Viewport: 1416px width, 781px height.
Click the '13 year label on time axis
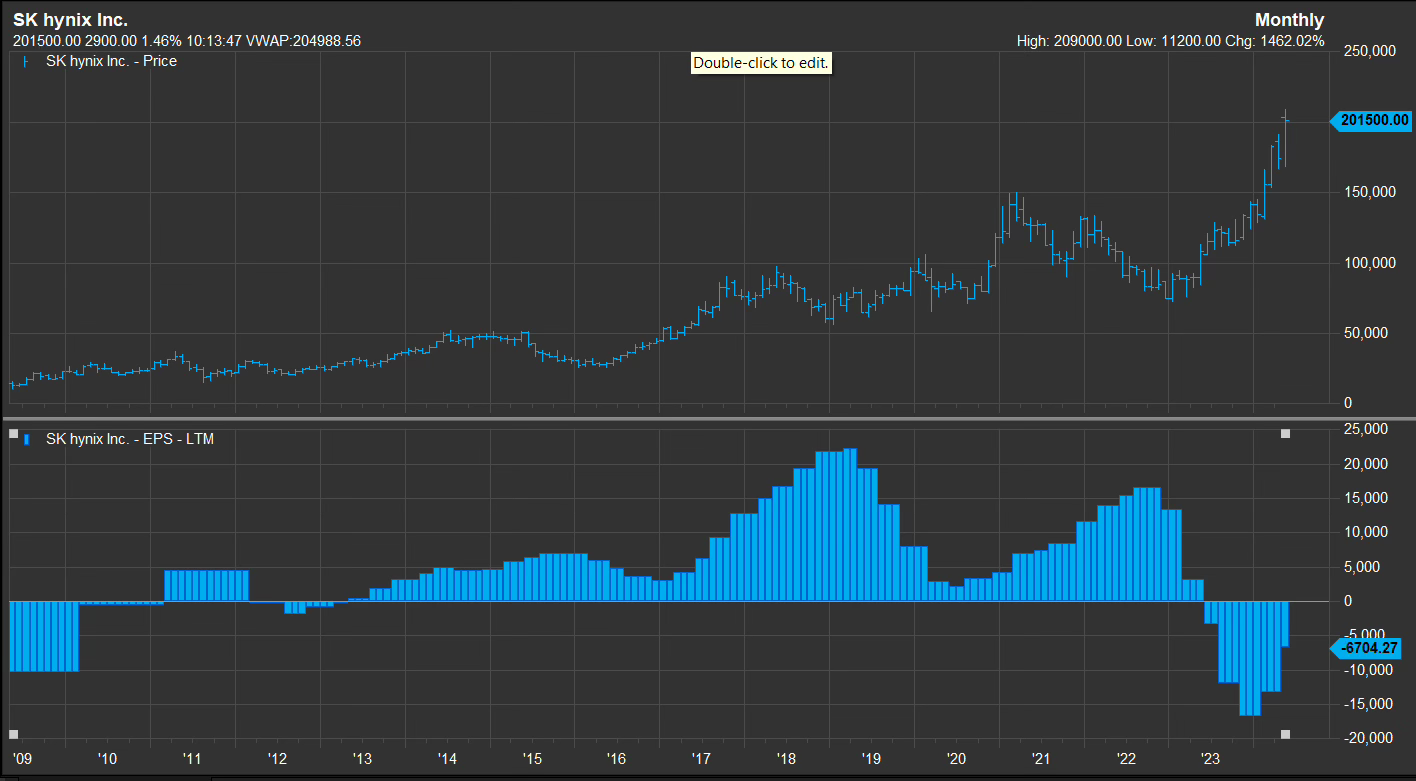coord(361,757)
